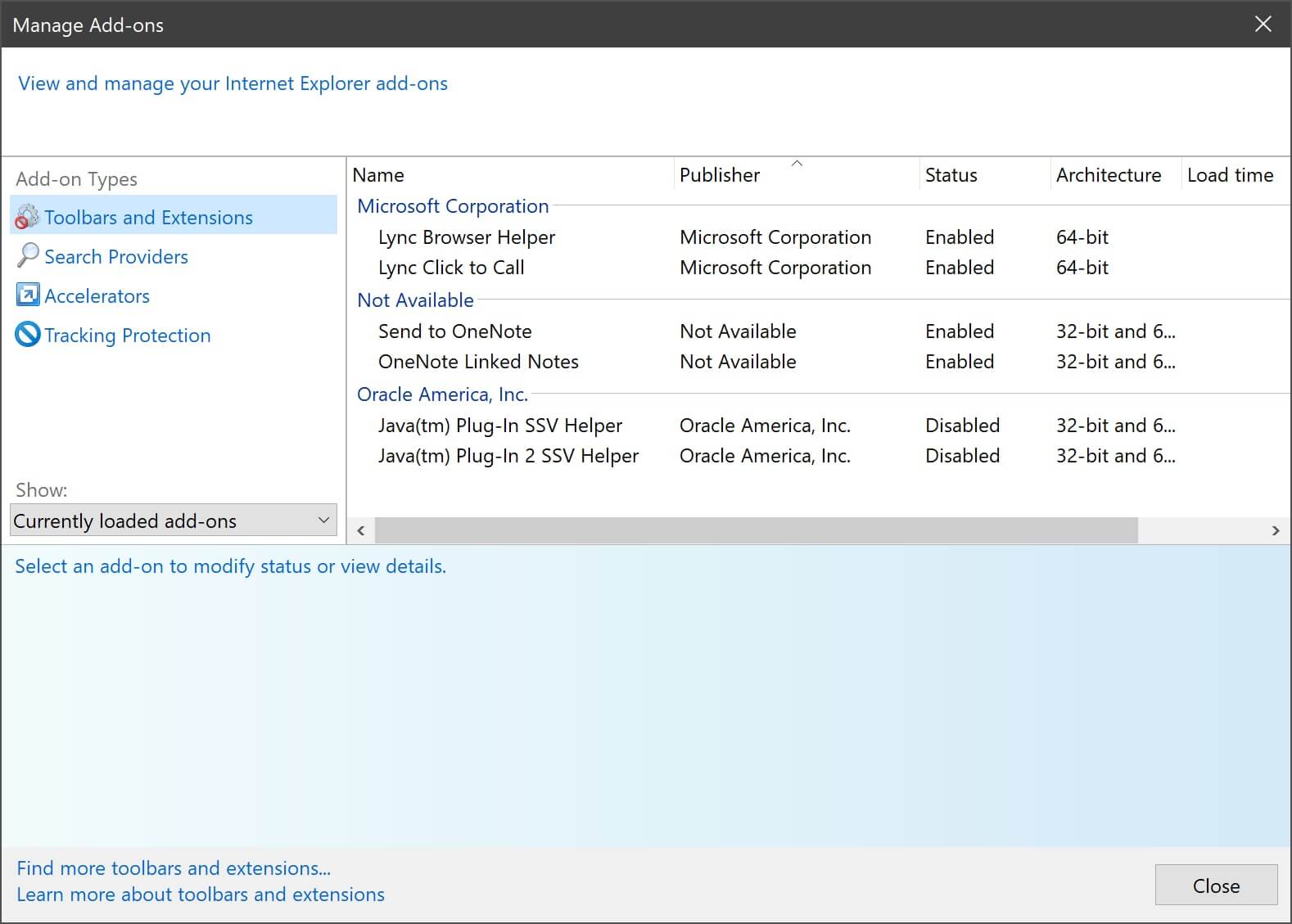Screen dimensions: 1292x924
Task: Click the Architecture column header
Action: 1108,175
